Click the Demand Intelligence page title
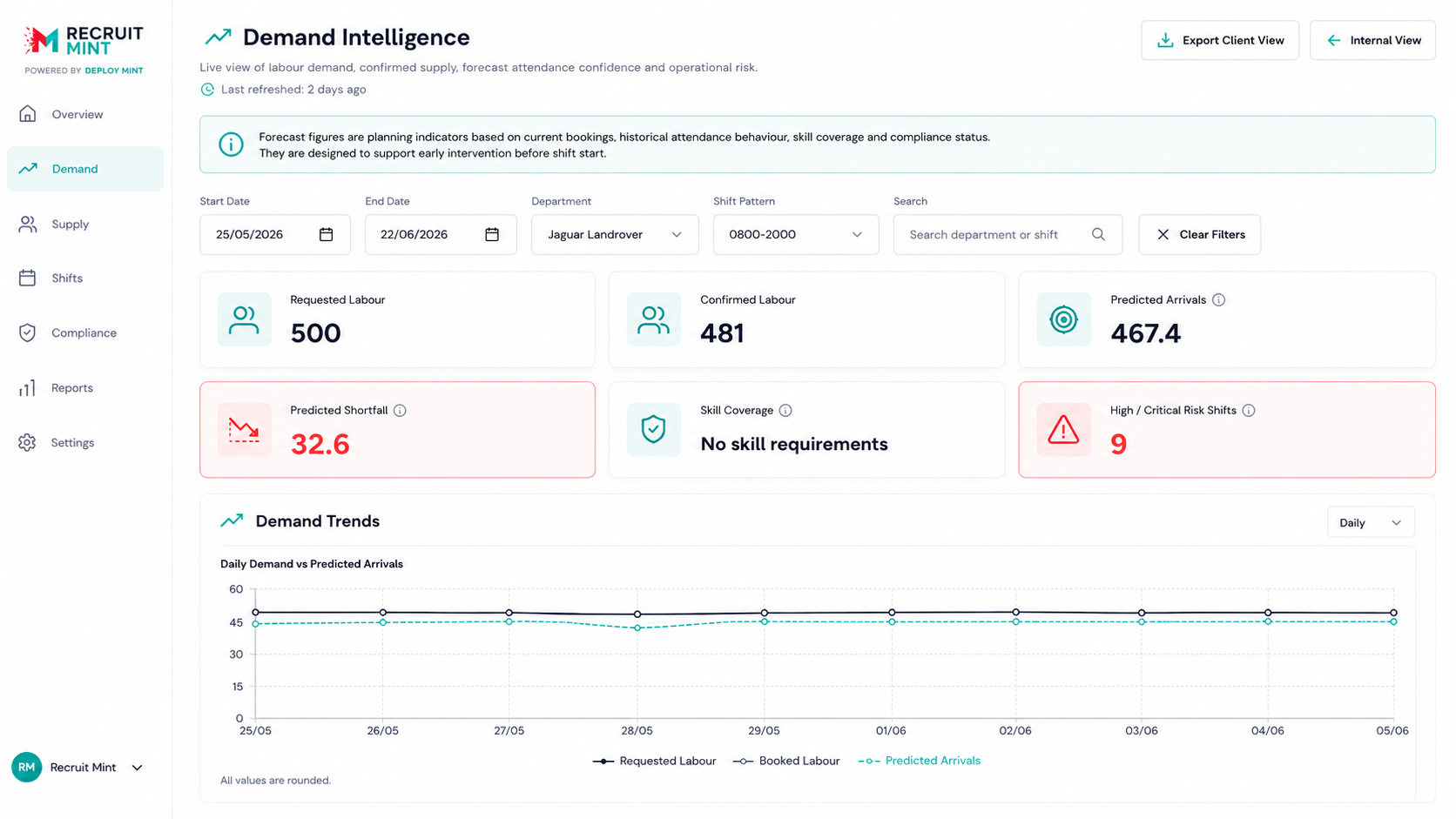The width and height of the screenshot is (1456, 819). [356, 37]
